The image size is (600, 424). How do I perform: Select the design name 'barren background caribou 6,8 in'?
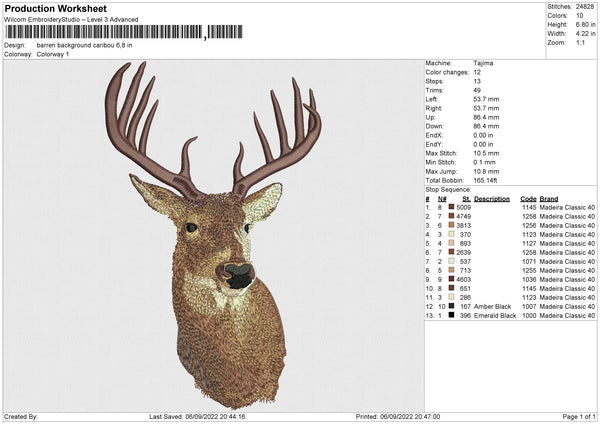(x=85, y=45)
